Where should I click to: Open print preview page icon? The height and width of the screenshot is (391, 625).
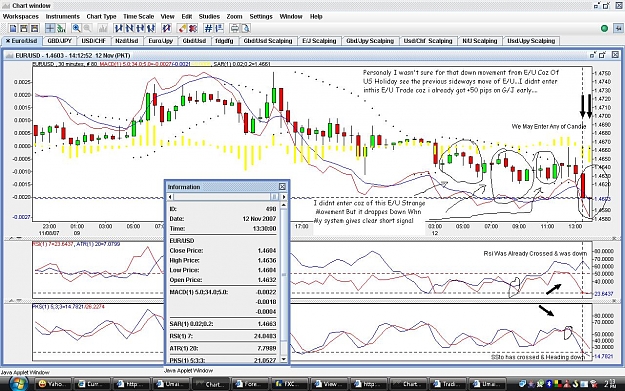[246, 28]
